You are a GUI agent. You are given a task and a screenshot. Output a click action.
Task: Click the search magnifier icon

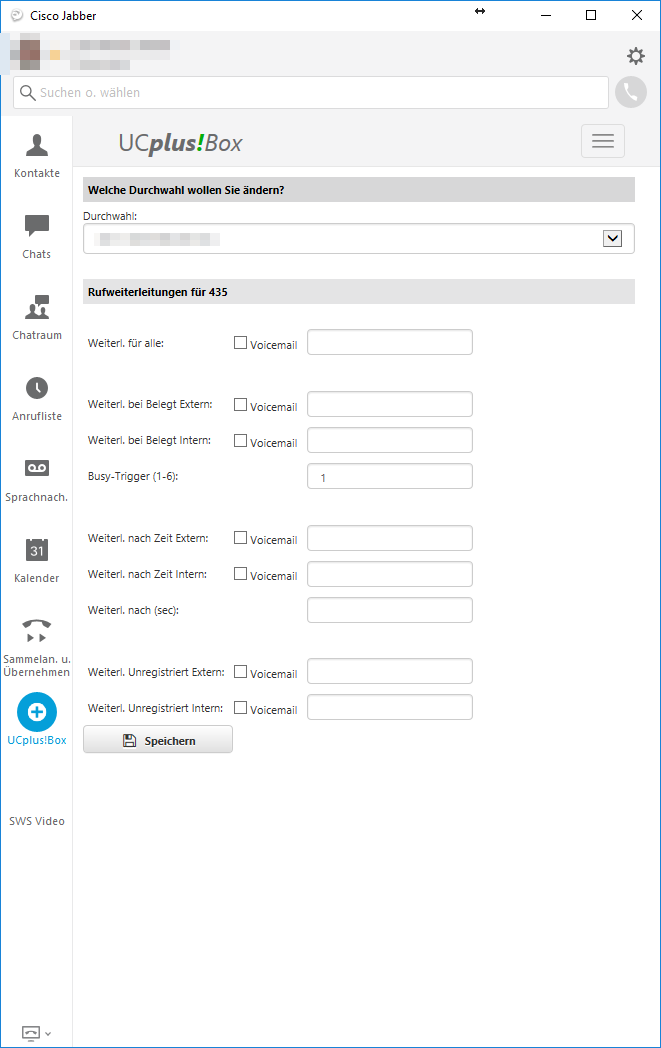click(27, 92)
